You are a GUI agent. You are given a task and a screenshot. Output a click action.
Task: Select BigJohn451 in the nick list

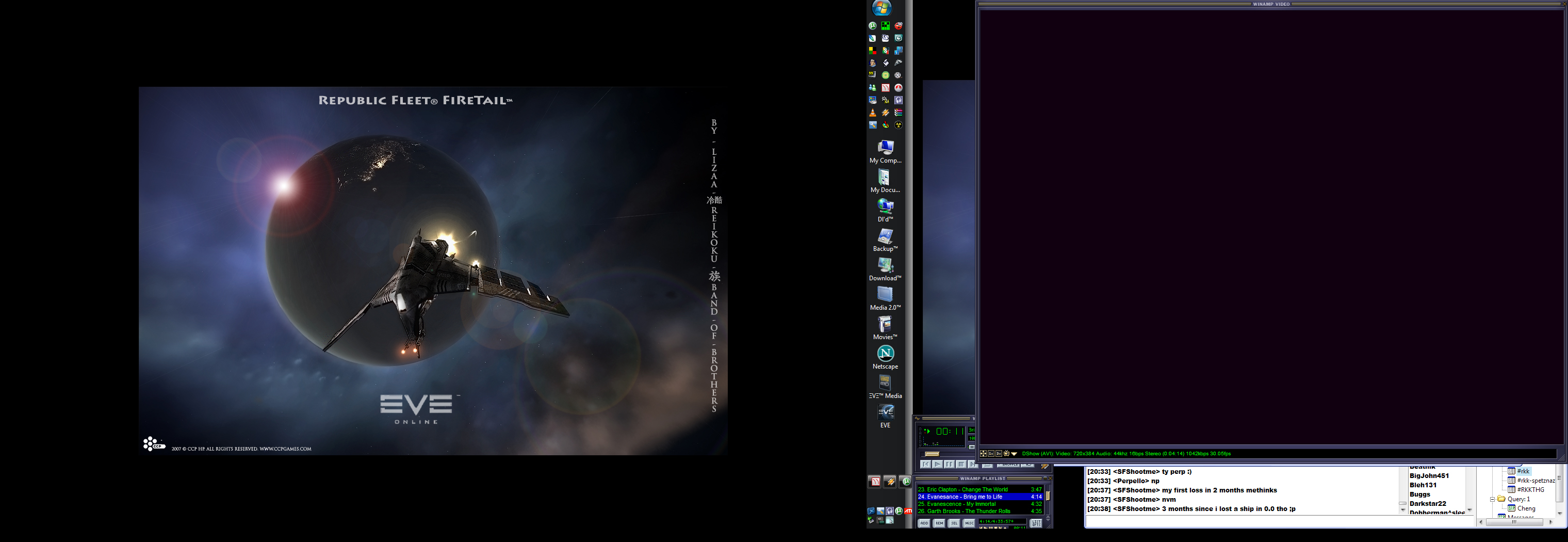tap(1429, 476)
